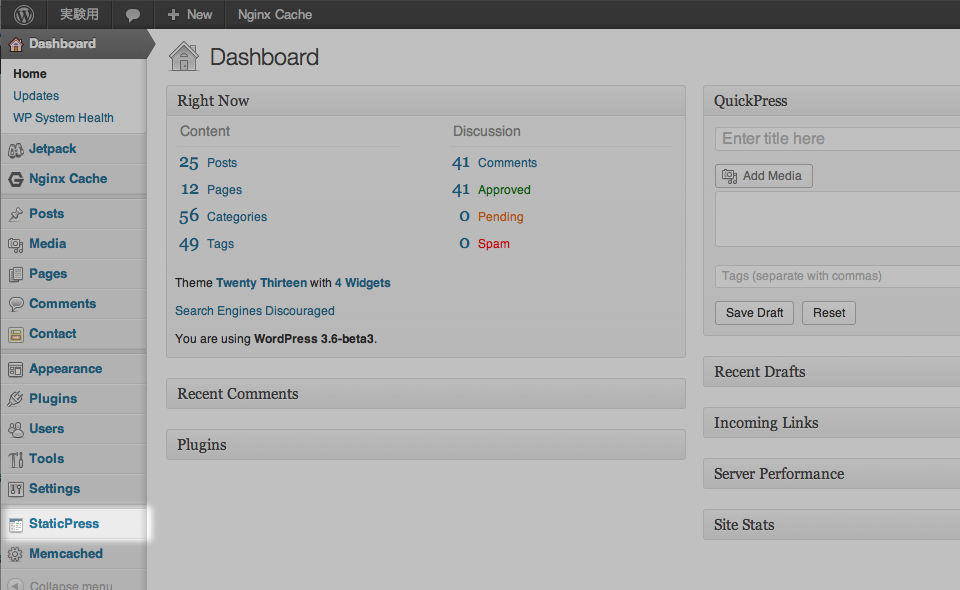Select the StaticPress sidebar icon

coord(17,524)
